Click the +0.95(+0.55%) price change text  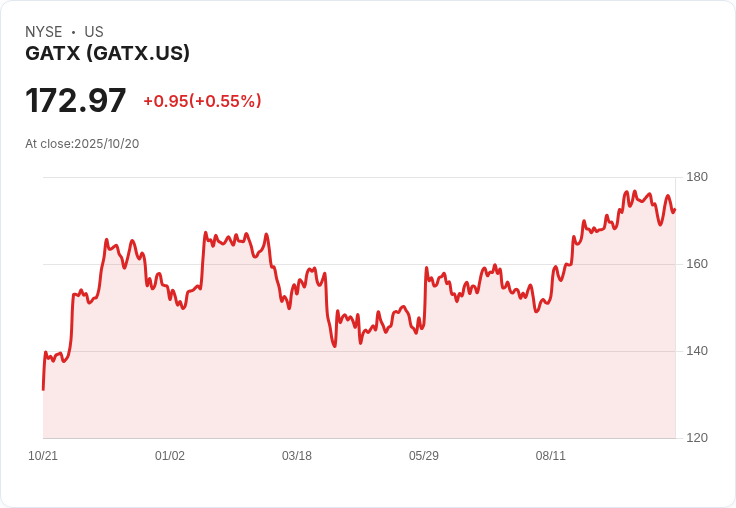tap(202, 101)
